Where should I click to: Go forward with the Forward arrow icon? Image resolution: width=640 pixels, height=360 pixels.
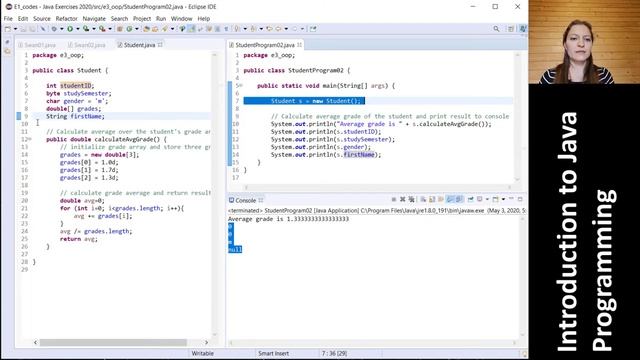pyautogui.click(x=294, y=29)
